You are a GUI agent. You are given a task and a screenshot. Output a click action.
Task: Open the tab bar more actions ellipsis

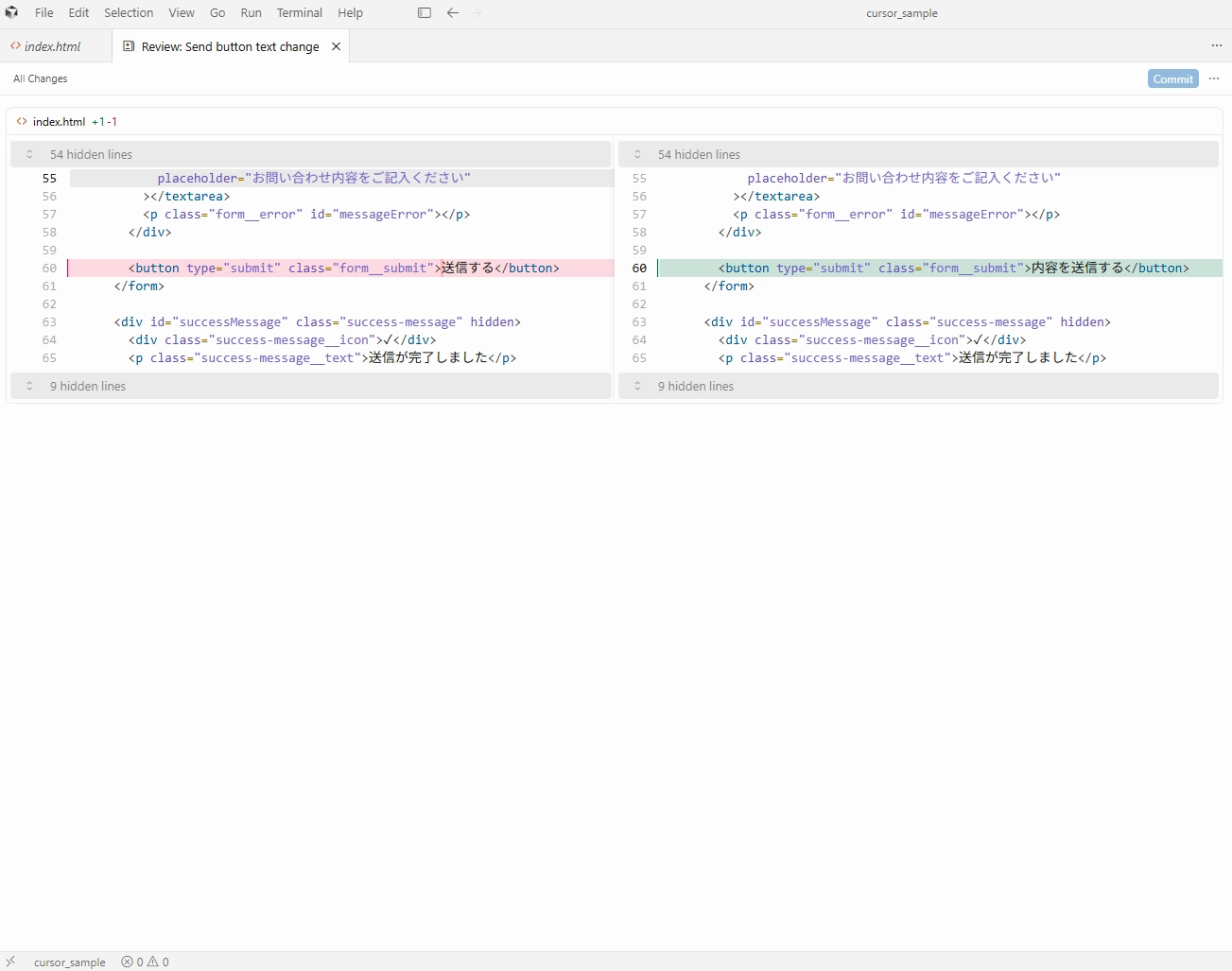coord(1217,45)
